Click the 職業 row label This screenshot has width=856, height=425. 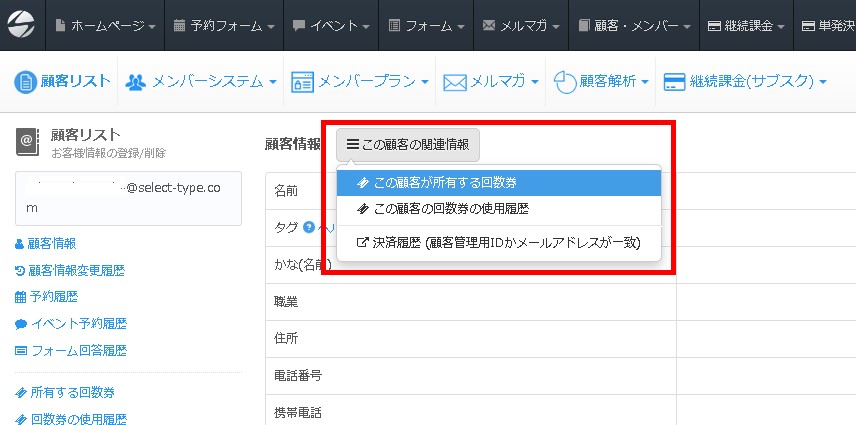click(x=286, y=302)
